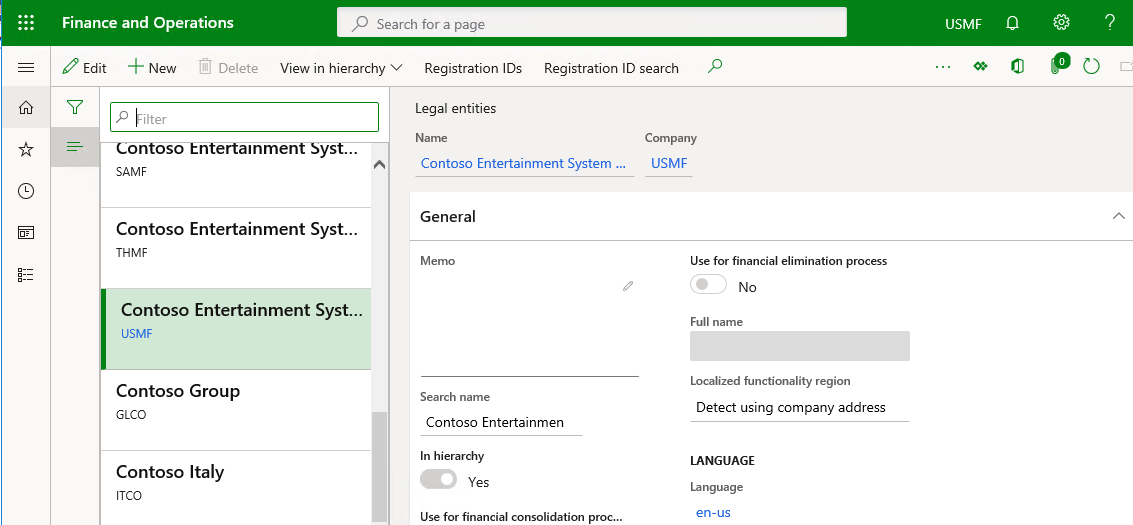Click the en-us language link
Viewport: 1133px width, 525px height.
pyautogui.click(x=713, y=512)
